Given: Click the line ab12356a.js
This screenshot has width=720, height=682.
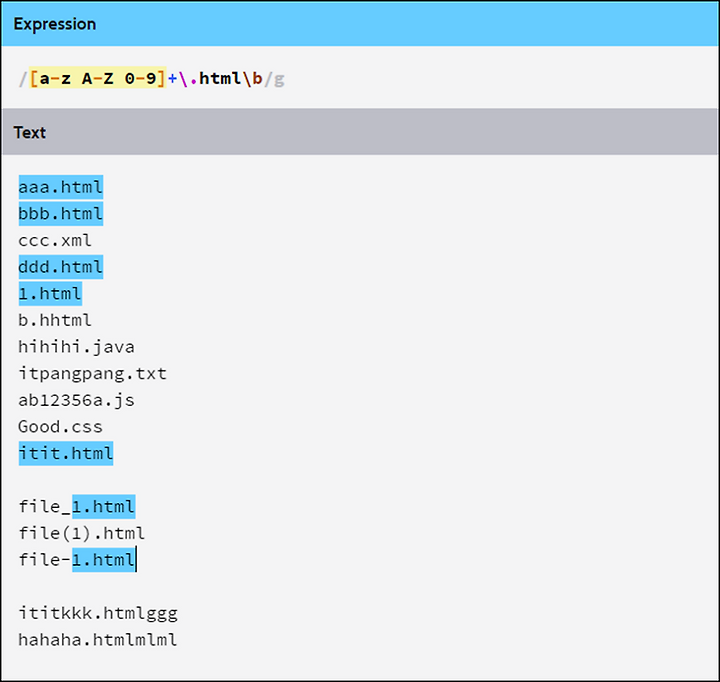Looking at the screenshot, I should point(76,400).
